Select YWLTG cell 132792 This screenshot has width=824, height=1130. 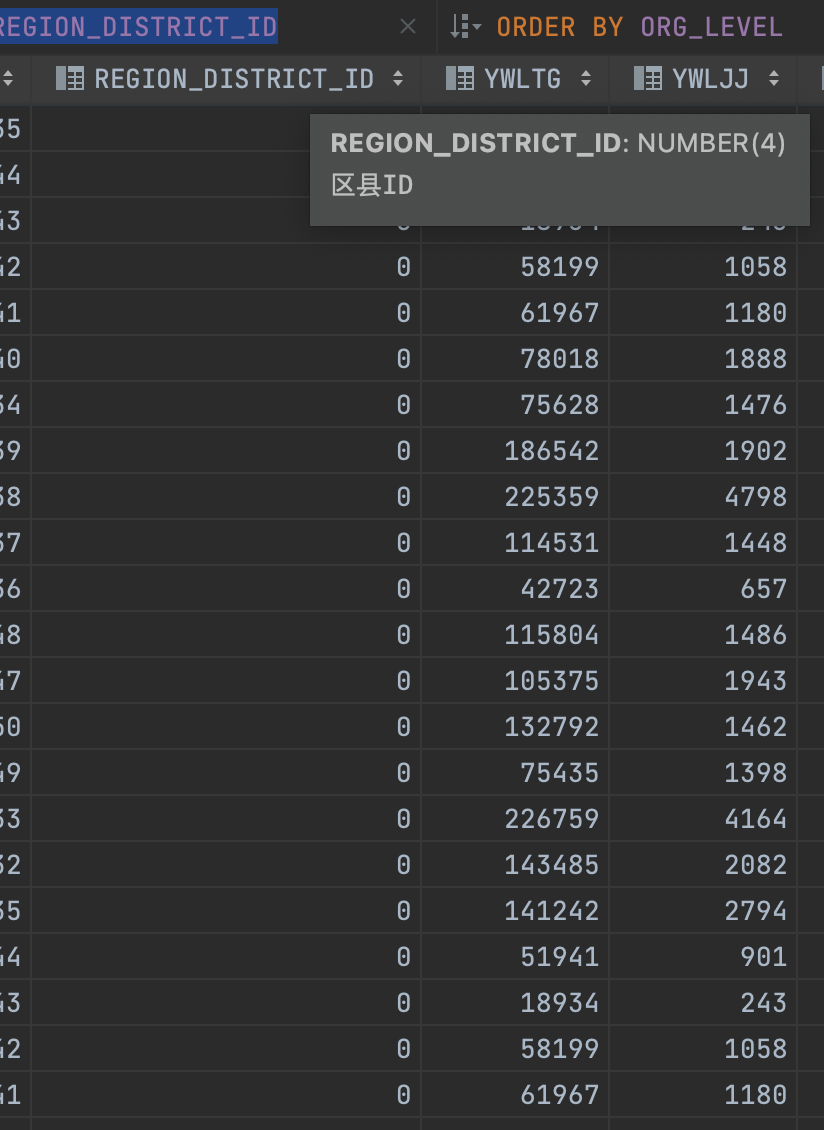point(515,726)
